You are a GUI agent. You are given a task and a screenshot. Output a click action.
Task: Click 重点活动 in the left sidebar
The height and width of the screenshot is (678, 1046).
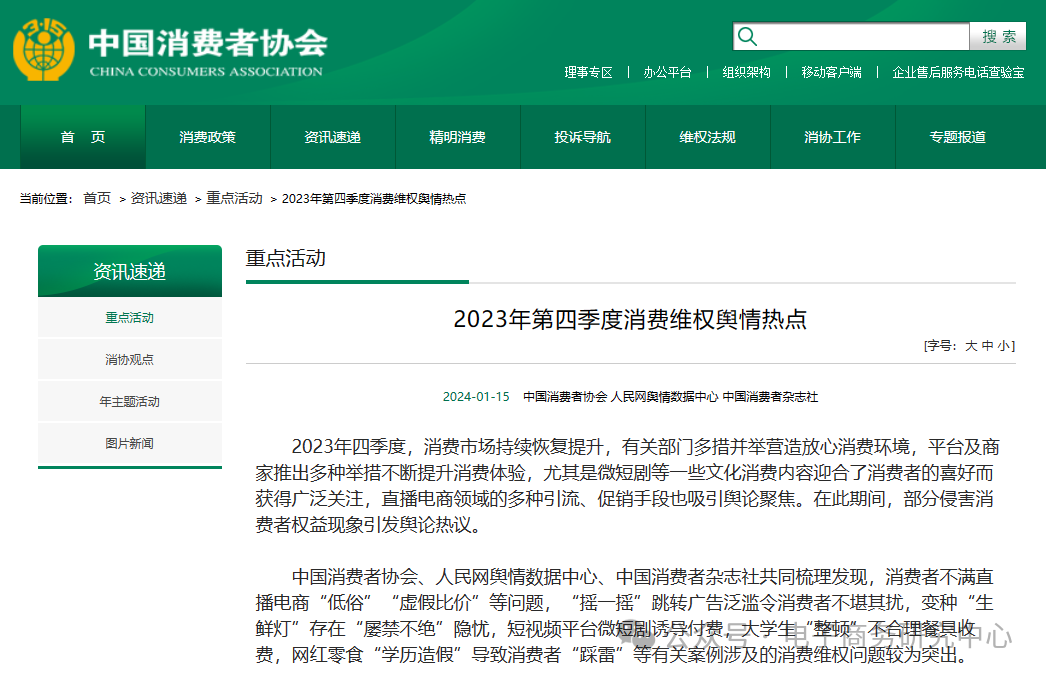point(130,319)
